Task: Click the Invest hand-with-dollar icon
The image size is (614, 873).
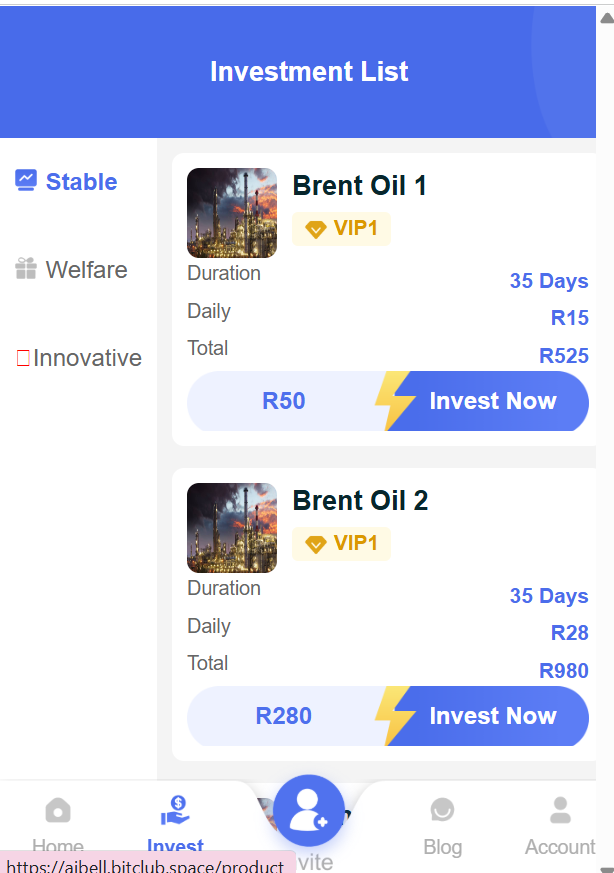Action: click(175, 810)
